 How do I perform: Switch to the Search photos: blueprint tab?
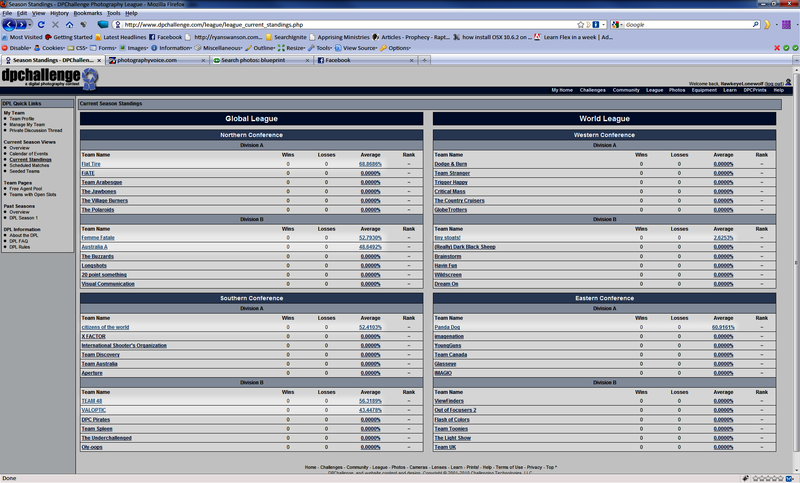[x=261, y=60]
